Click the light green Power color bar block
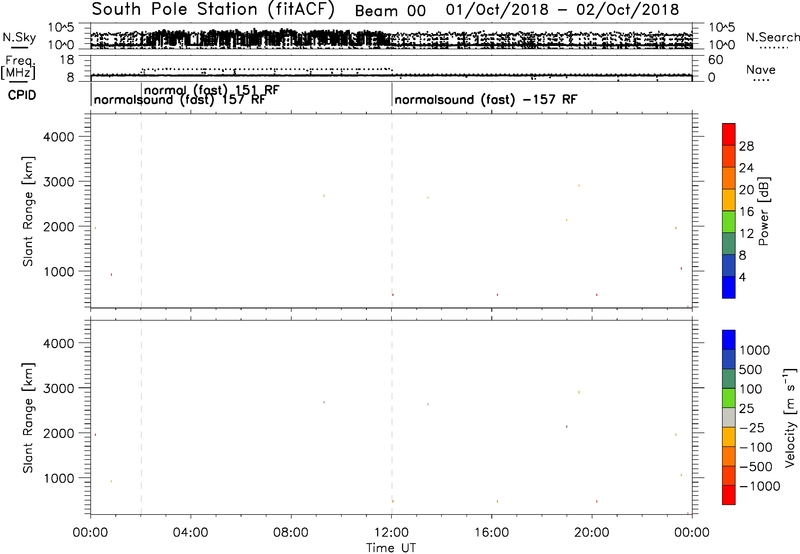Viewport: 800px width, 554px height. [x=729, y=222]
